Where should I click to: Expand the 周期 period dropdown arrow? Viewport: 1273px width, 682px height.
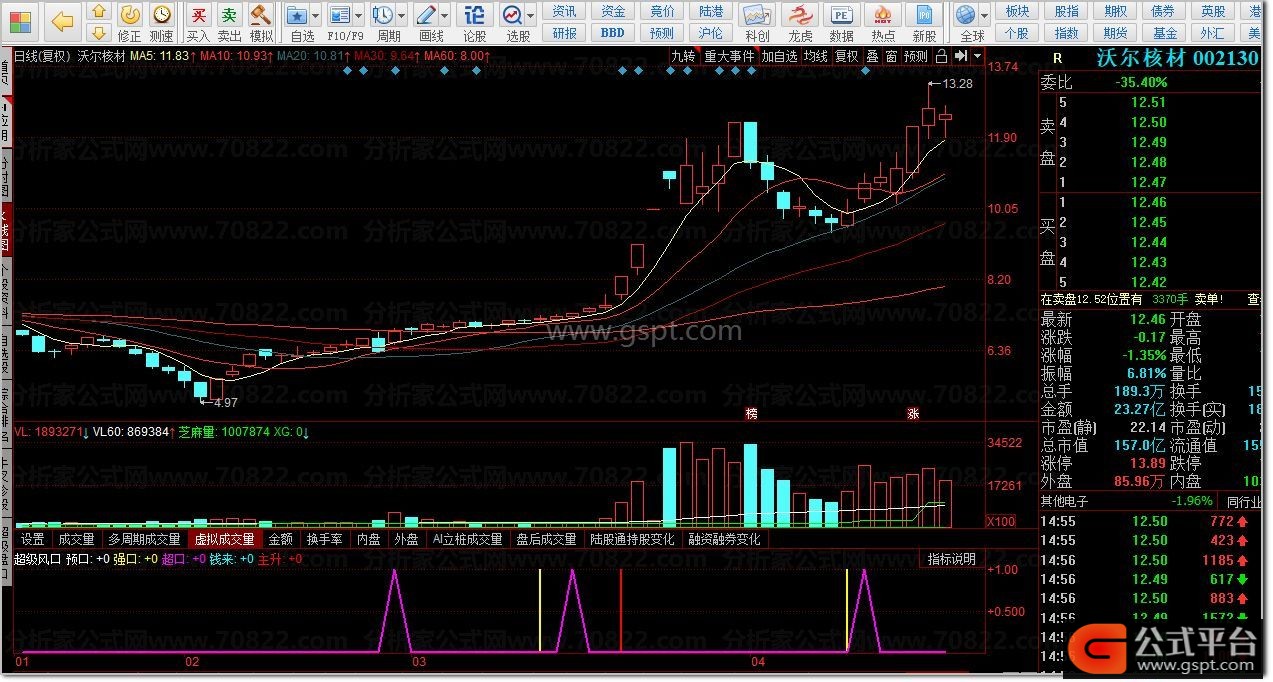(402, 16)
